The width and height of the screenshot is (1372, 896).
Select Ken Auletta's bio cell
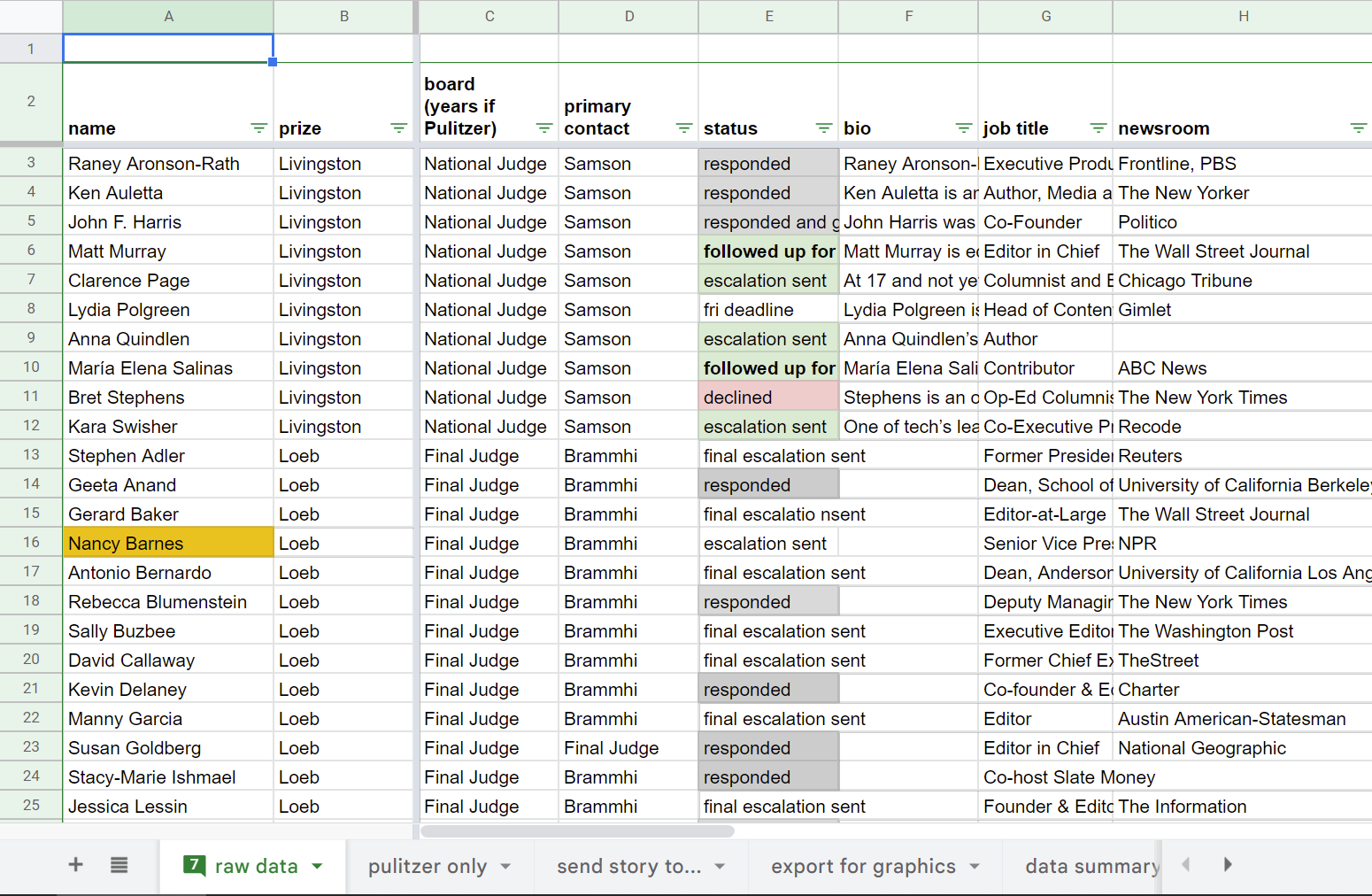coord(908,192)
